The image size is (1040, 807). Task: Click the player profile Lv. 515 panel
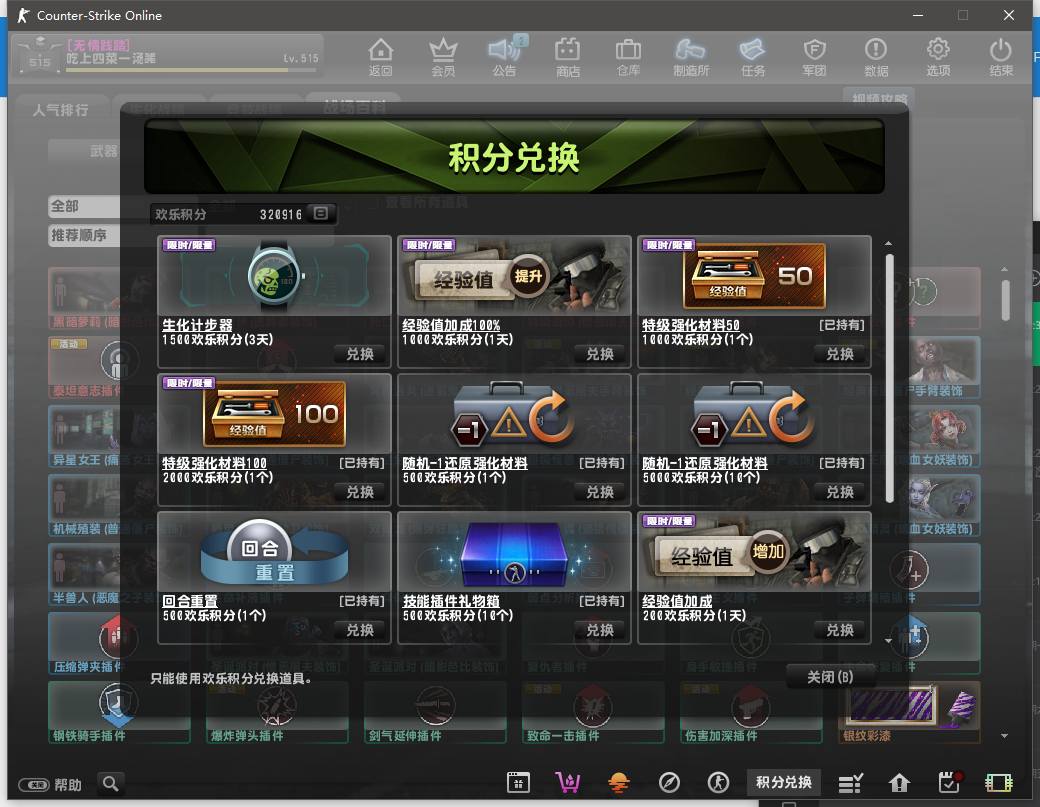click(167, 56)
